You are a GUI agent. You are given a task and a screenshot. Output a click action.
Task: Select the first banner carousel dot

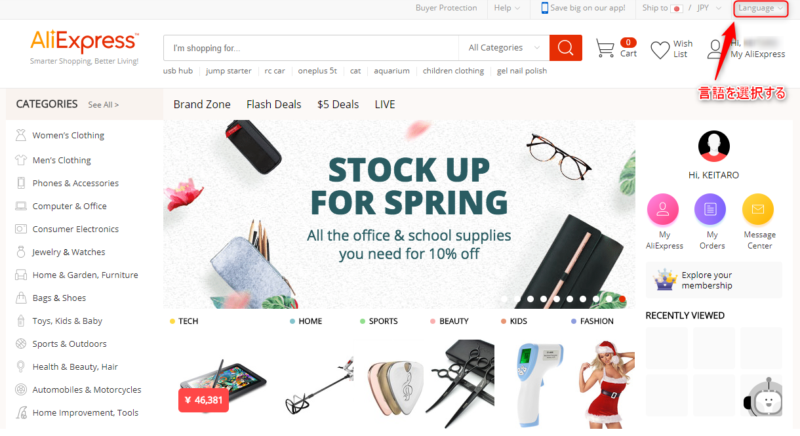(x=504, y=299)
